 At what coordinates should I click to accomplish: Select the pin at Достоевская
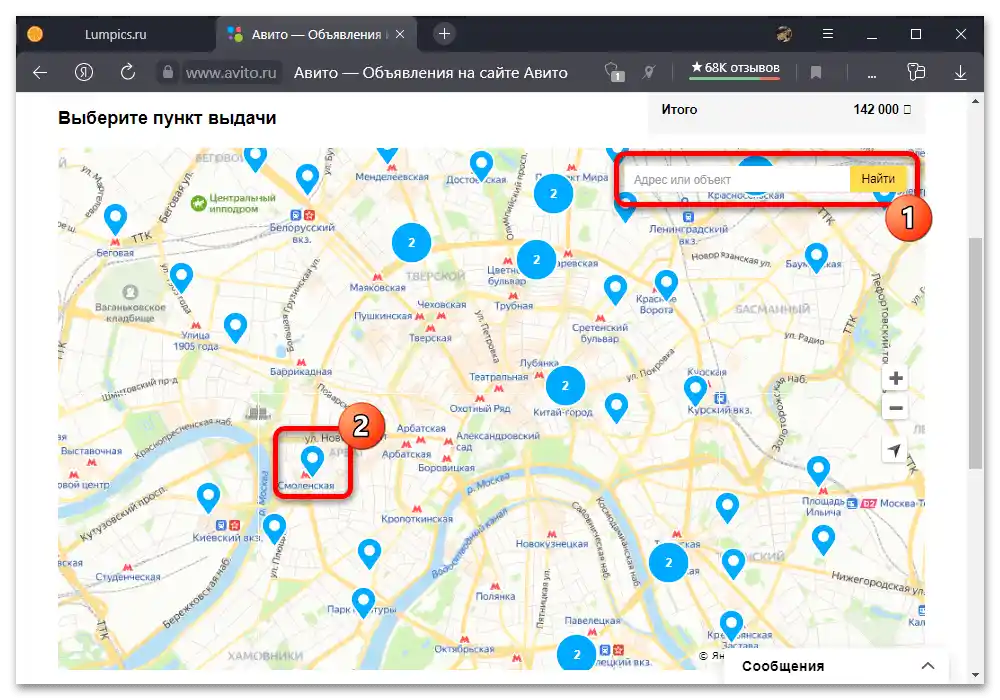tap(482, 166)
